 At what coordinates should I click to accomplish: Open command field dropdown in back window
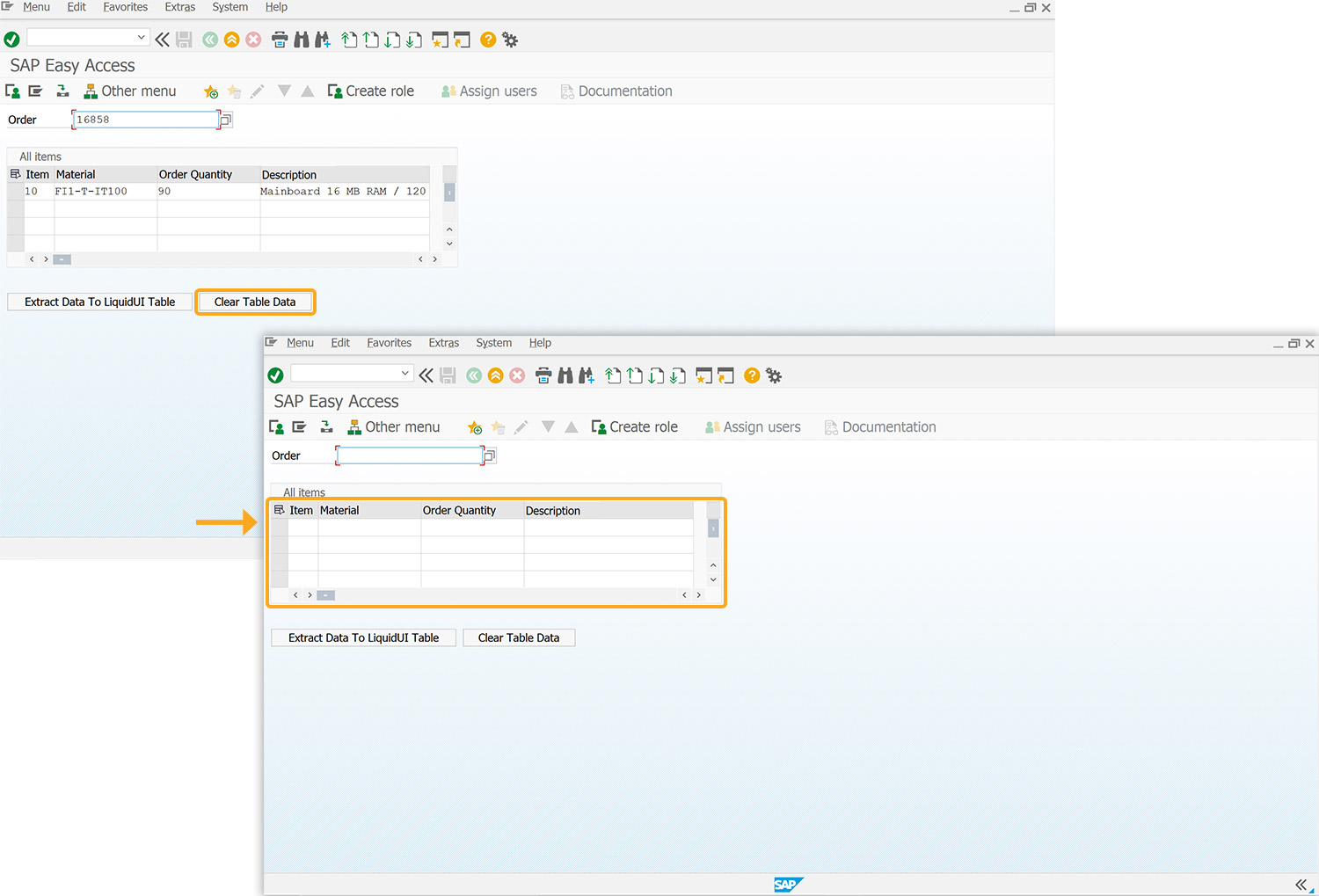click(x=141, y=37)
